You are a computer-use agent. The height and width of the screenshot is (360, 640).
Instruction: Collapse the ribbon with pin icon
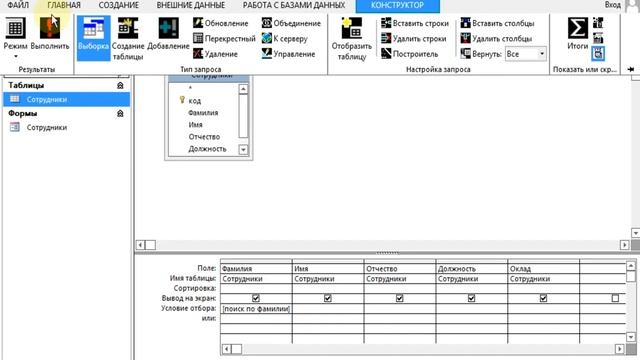(x=631, y=69)
